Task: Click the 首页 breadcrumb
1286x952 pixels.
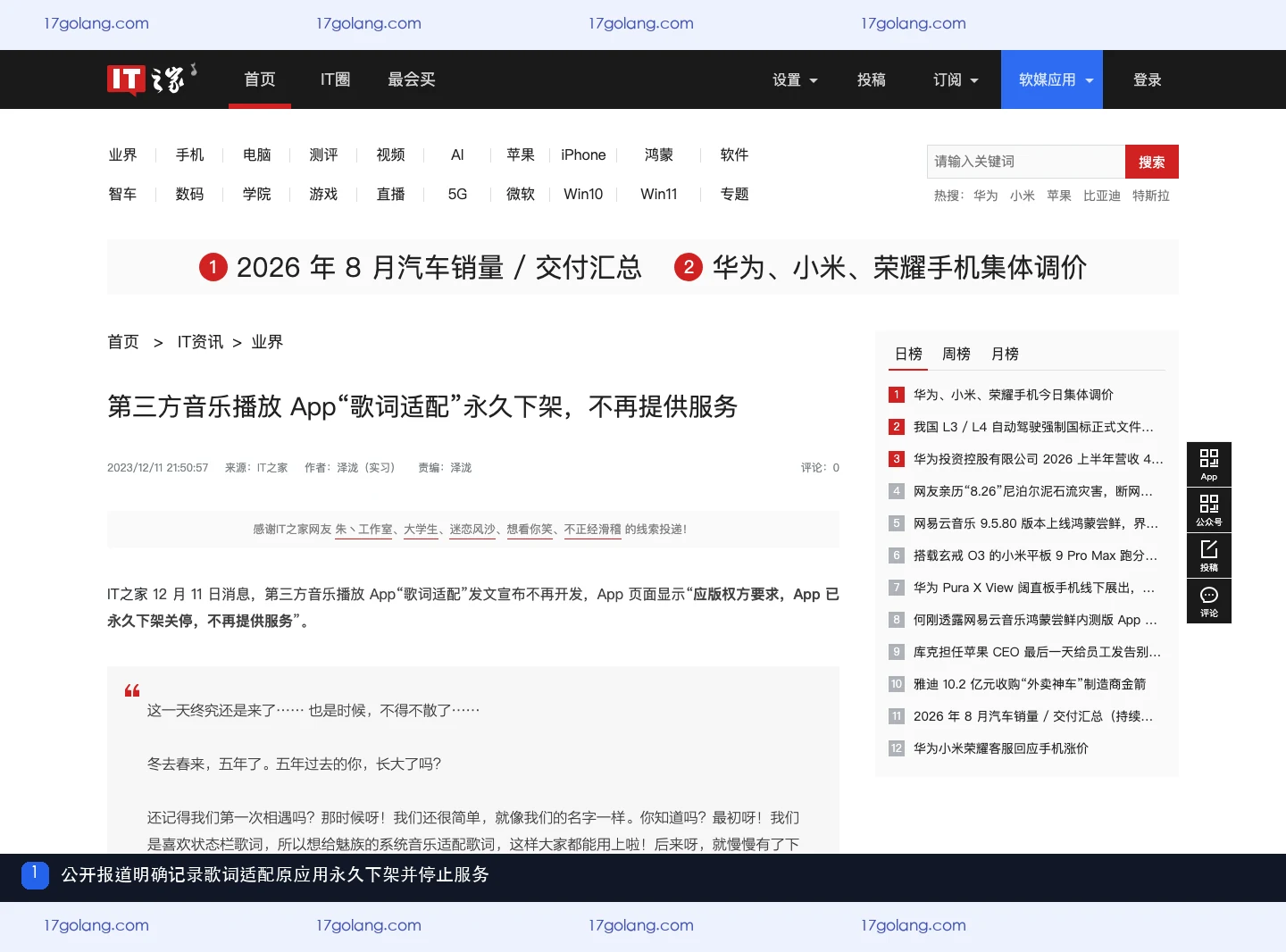Action: click(123, 342)
